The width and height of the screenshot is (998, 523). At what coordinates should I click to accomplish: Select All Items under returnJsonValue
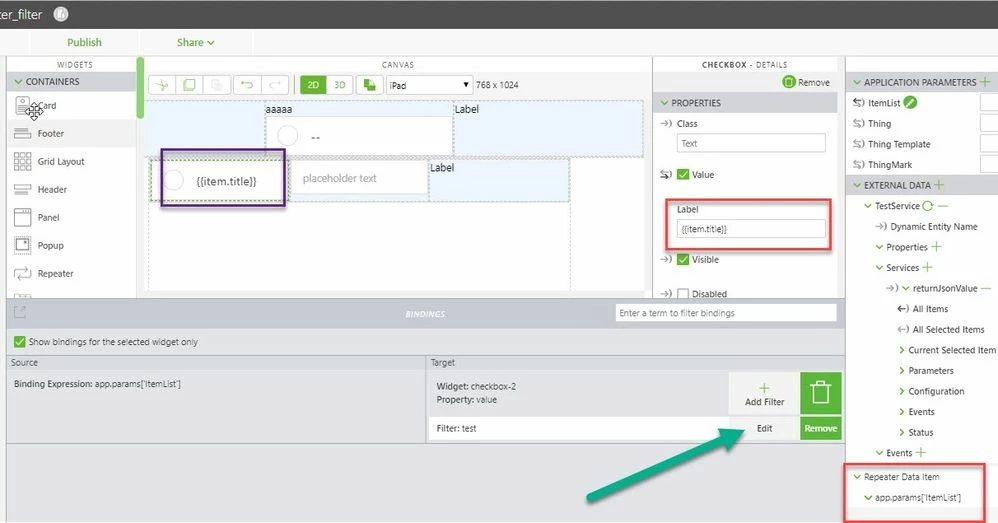pyautogui.click(x=930, y=309)
